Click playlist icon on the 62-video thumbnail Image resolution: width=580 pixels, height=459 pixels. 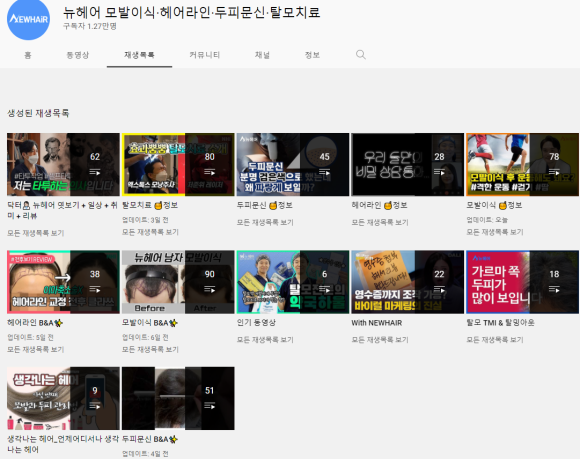[x=95, y=172]
